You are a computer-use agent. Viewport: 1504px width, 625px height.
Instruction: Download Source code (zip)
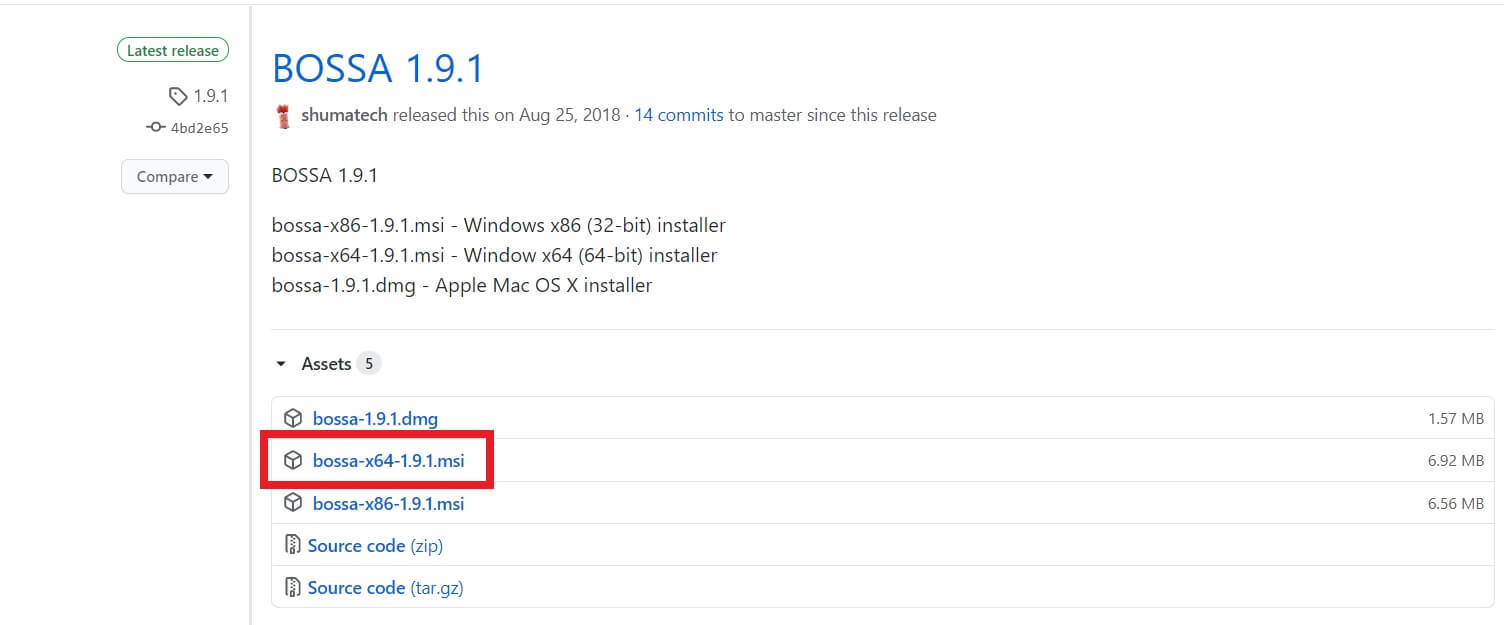click(375, 545)
